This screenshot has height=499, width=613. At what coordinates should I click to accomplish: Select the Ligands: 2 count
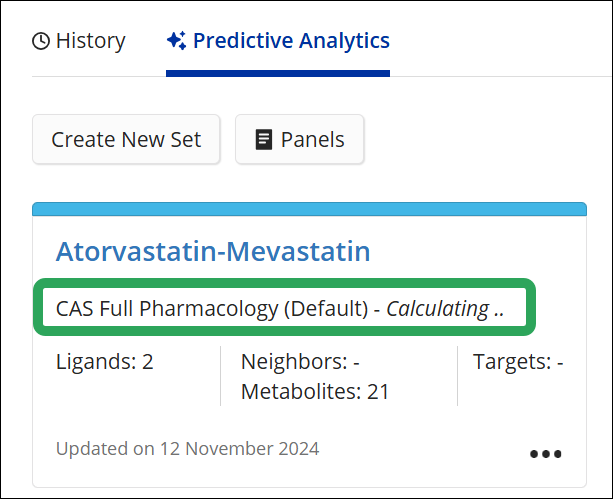pos(104,361)
